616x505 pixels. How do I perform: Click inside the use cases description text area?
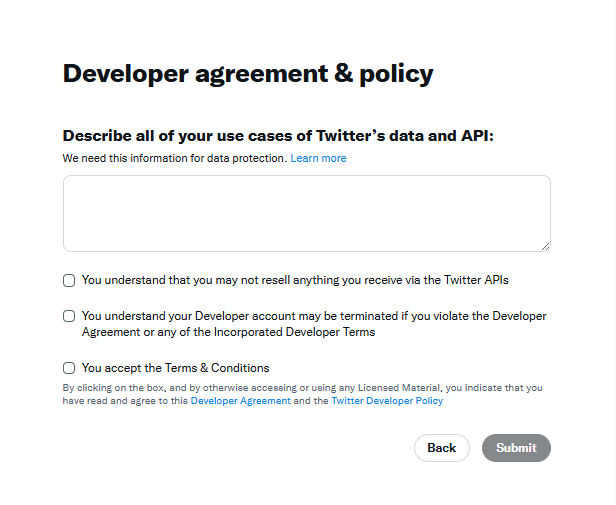306,213
